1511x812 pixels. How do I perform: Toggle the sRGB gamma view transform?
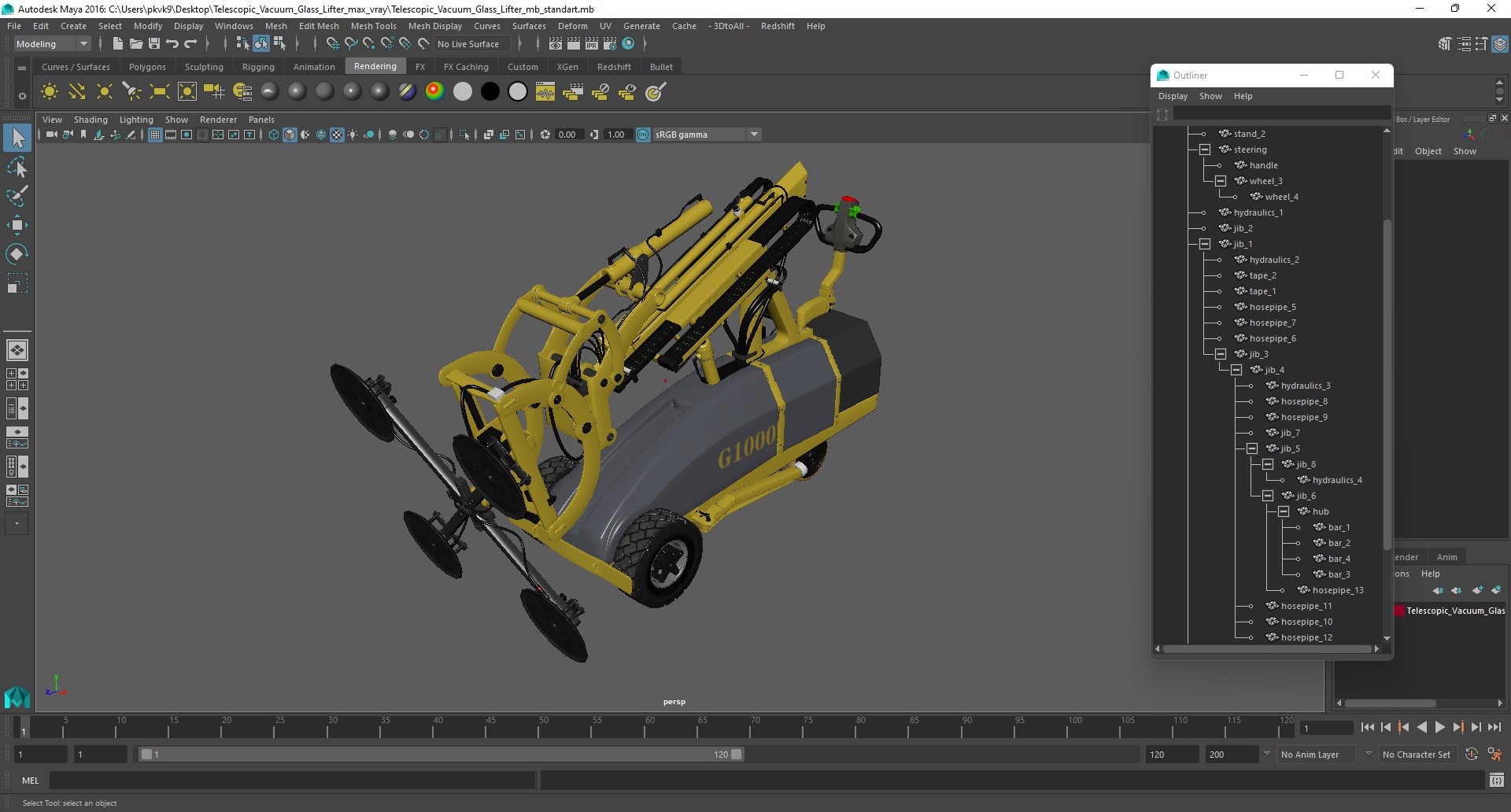[643, 135]
